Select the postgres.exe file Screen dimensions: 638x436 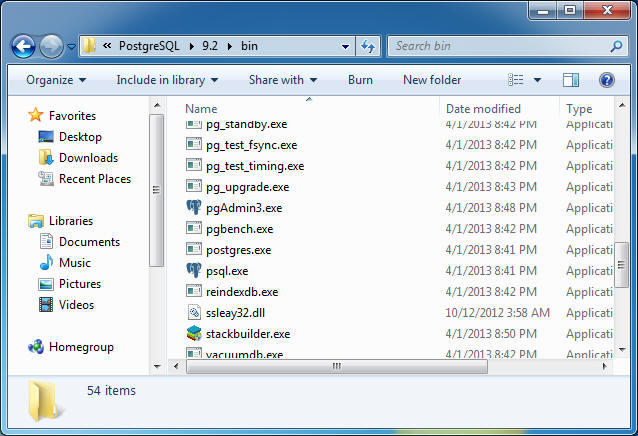tap(238, 250)
